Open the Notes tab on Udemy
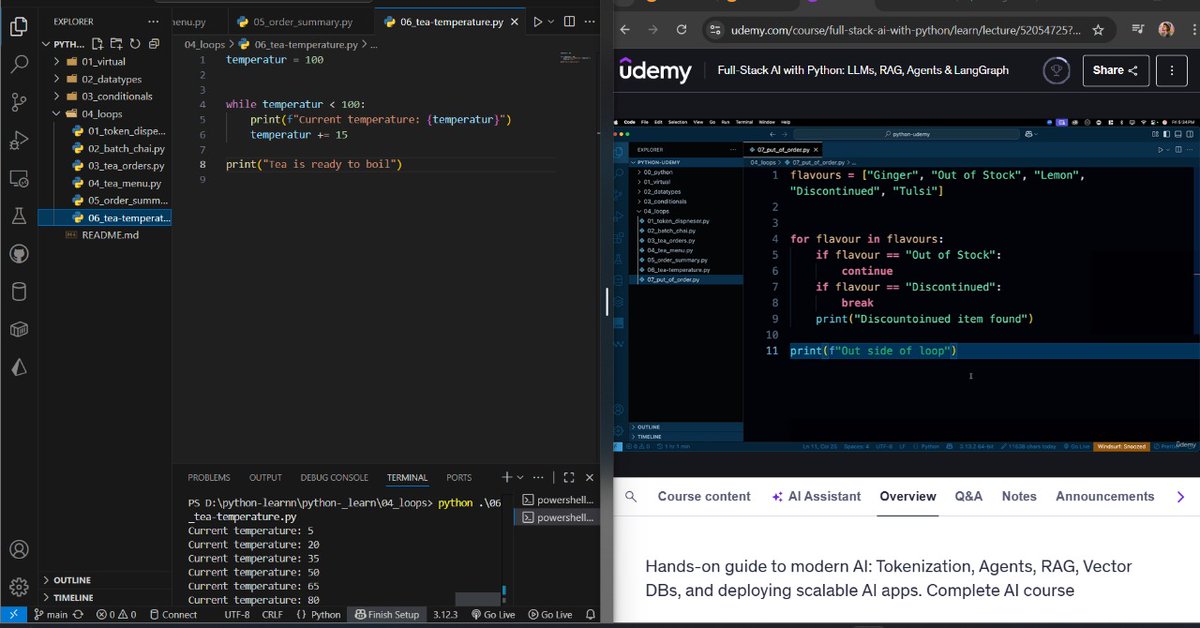Viewport: 1200px width, 628px height. pyautogui.click(x=1019, y=496)
